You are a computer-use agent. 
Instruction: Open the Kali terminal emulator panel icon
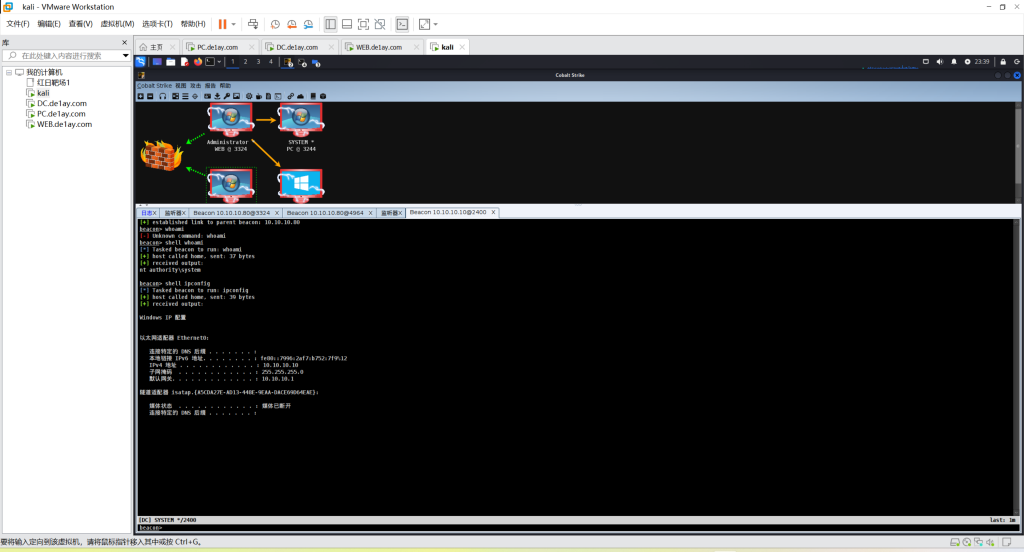pos(210,61)
